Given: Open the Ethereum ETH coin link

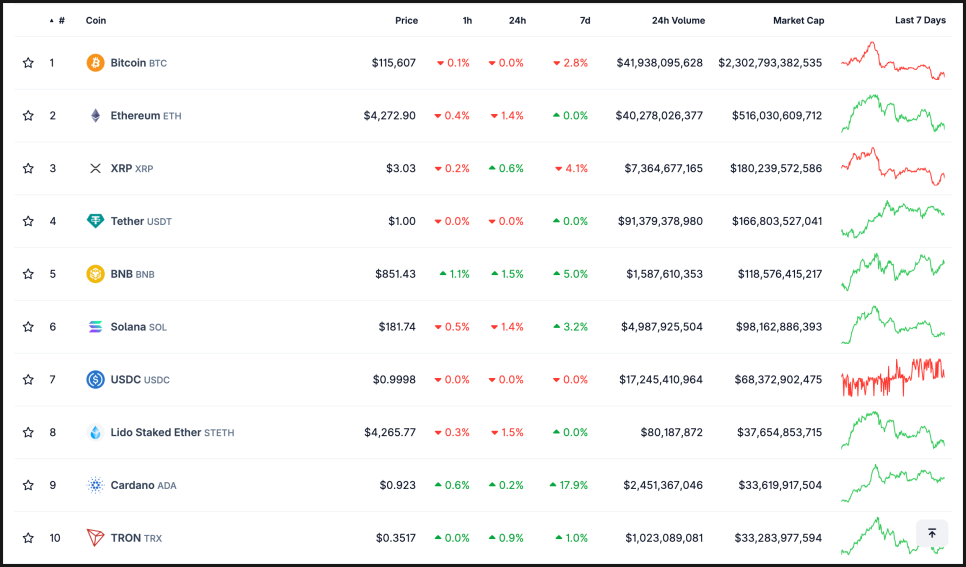Looking at the screenshot, I should click(146, 116).
